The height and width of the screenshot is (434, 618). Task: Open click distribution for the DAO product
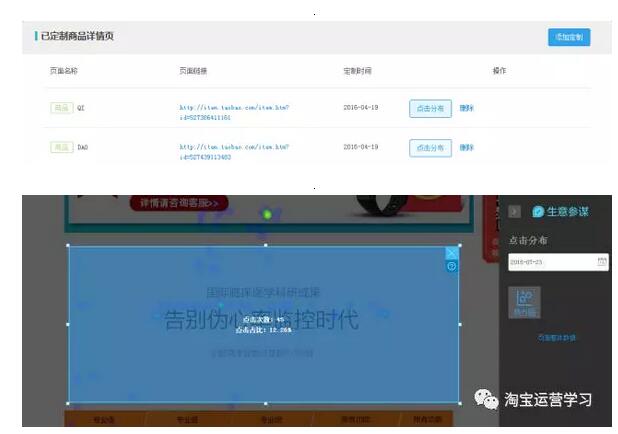tap(430, 147)
